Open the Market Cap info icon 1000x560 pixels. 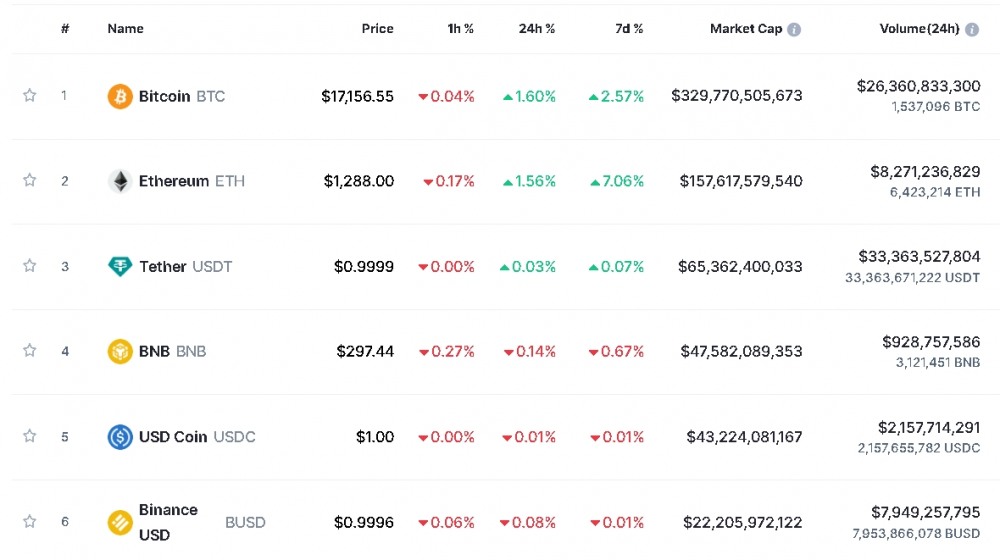[x=794, y=30]
